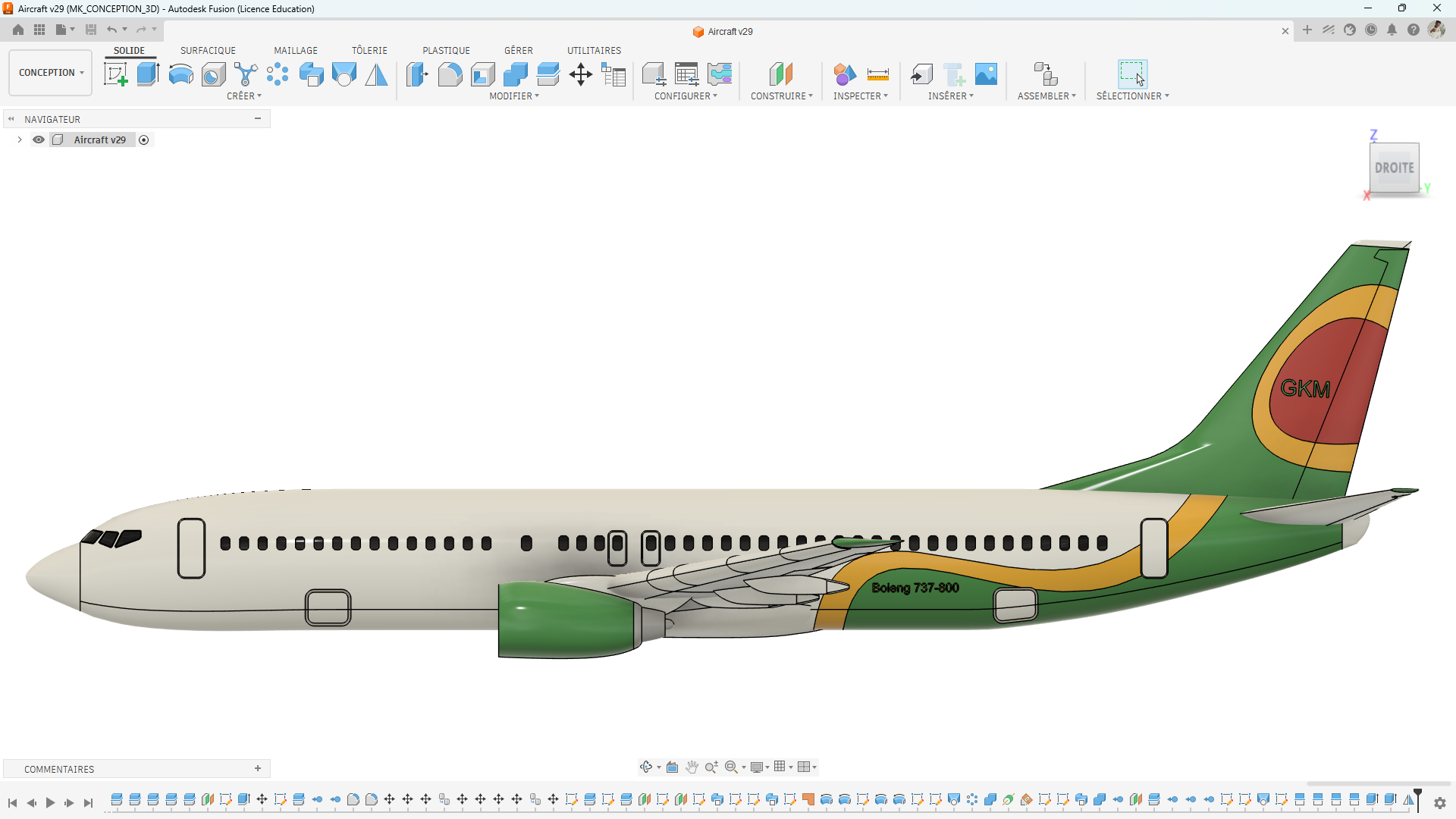Open the CONCEPTION workspace dropdown
Viewport: 1456px width, 819px height.
pos(51,73)
